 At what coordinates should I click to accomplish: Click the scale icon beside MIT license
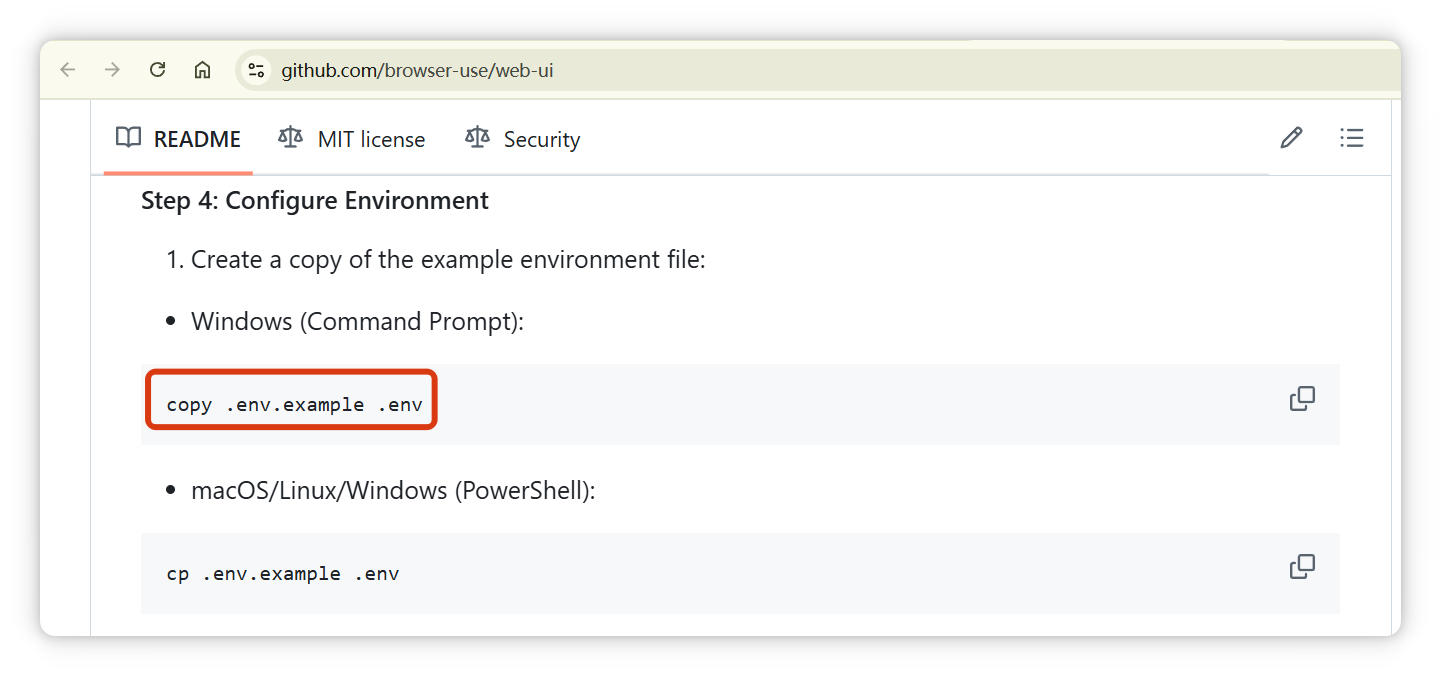click(291, 138)
